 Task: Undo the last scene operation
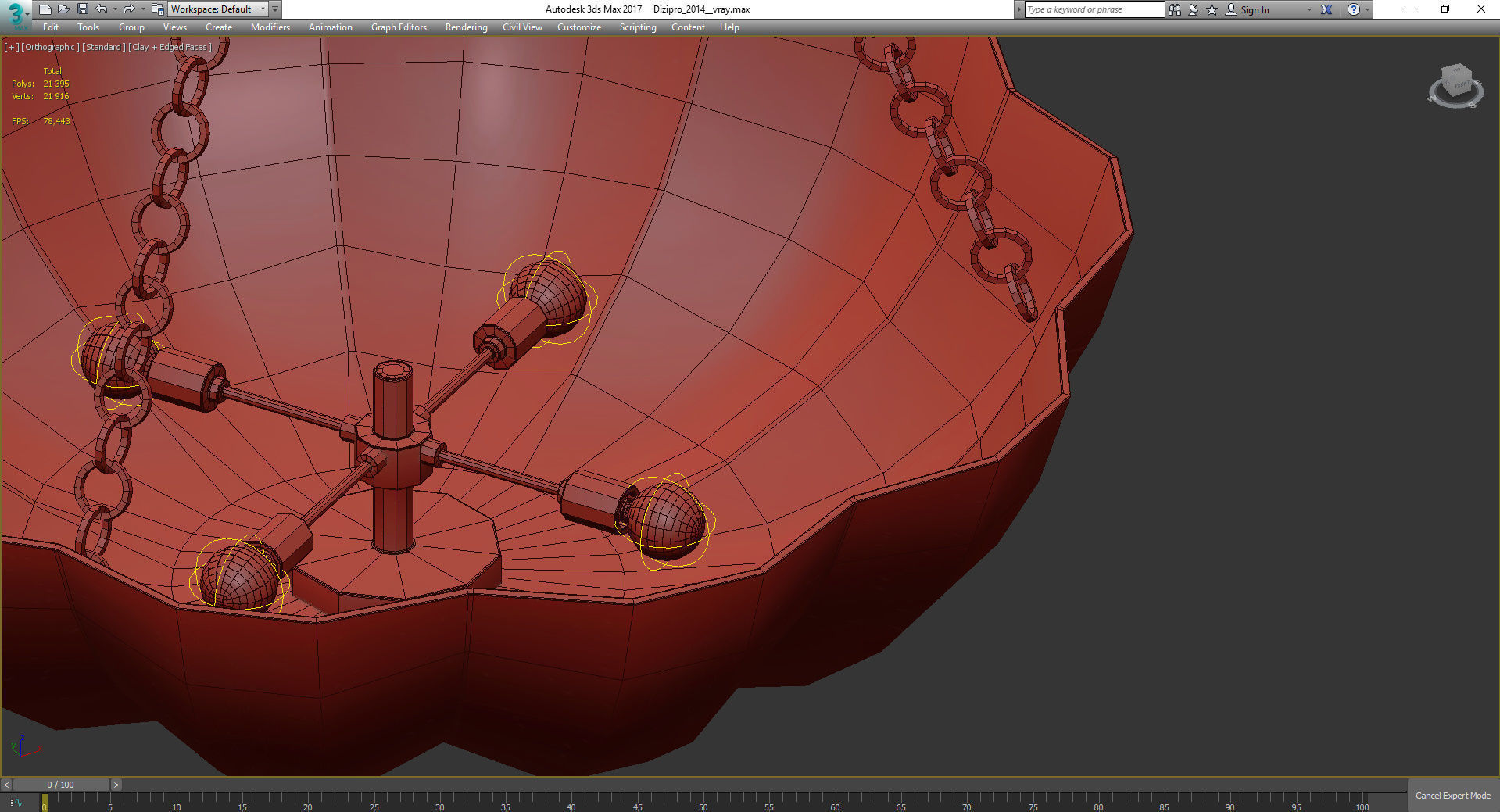102,9
